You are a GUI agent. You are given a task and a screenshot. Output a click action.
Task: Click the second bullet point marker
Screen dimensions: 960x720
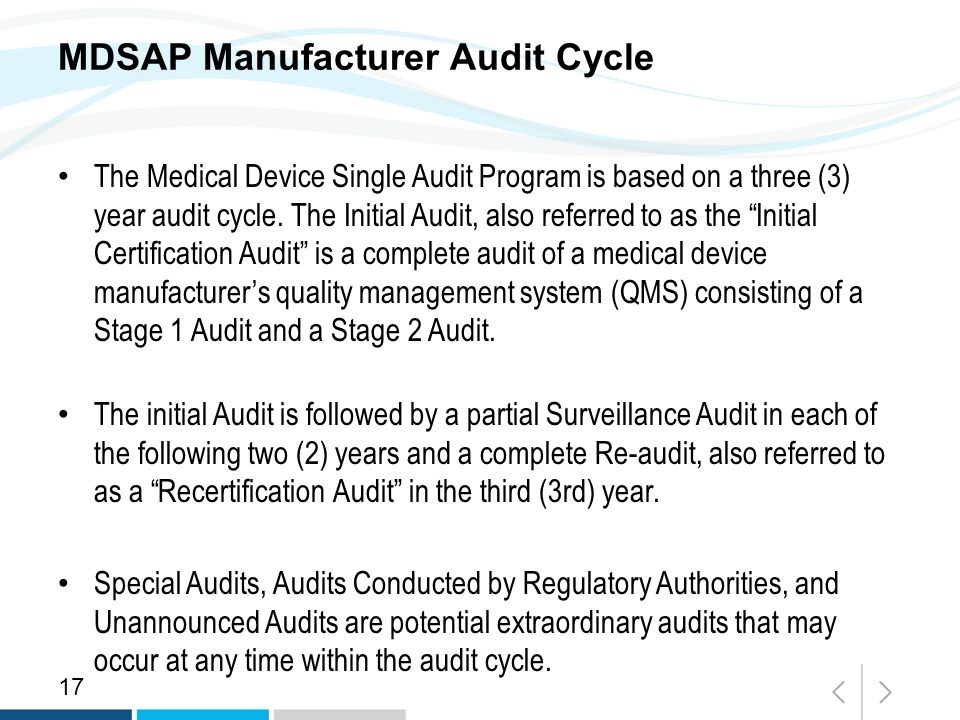tap(64, 414)
